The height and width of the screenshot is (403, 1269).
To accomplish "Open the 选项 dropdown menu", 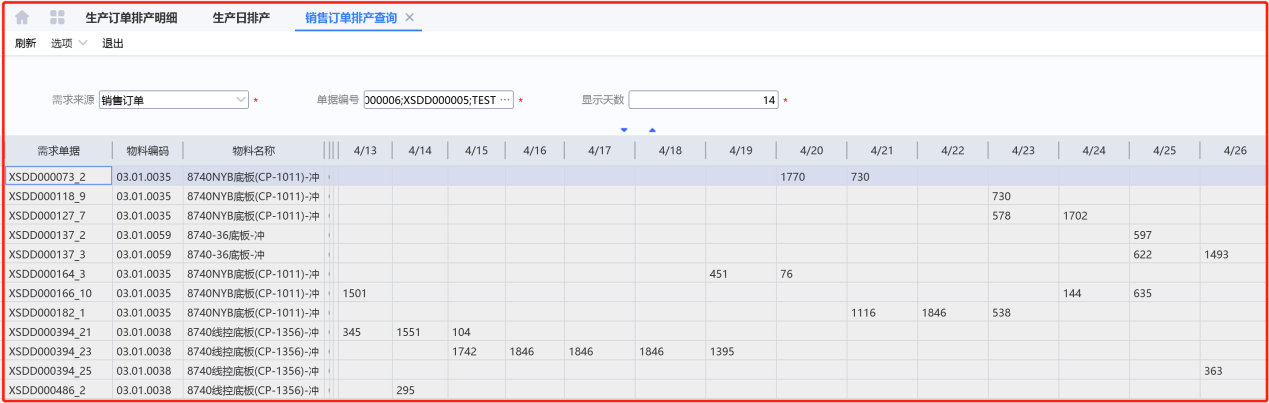I will coord(69,43).
